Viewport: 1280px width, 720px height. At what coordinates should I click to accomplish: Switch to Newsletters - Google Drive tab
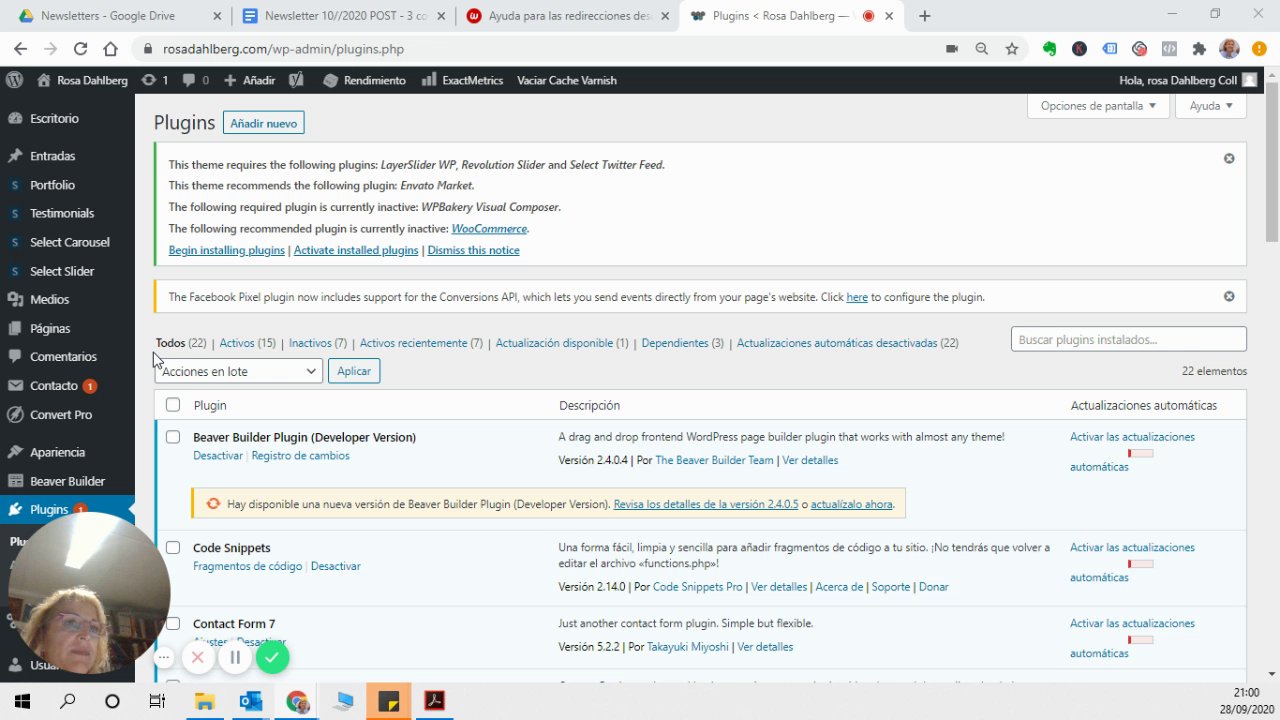(120, 16)
